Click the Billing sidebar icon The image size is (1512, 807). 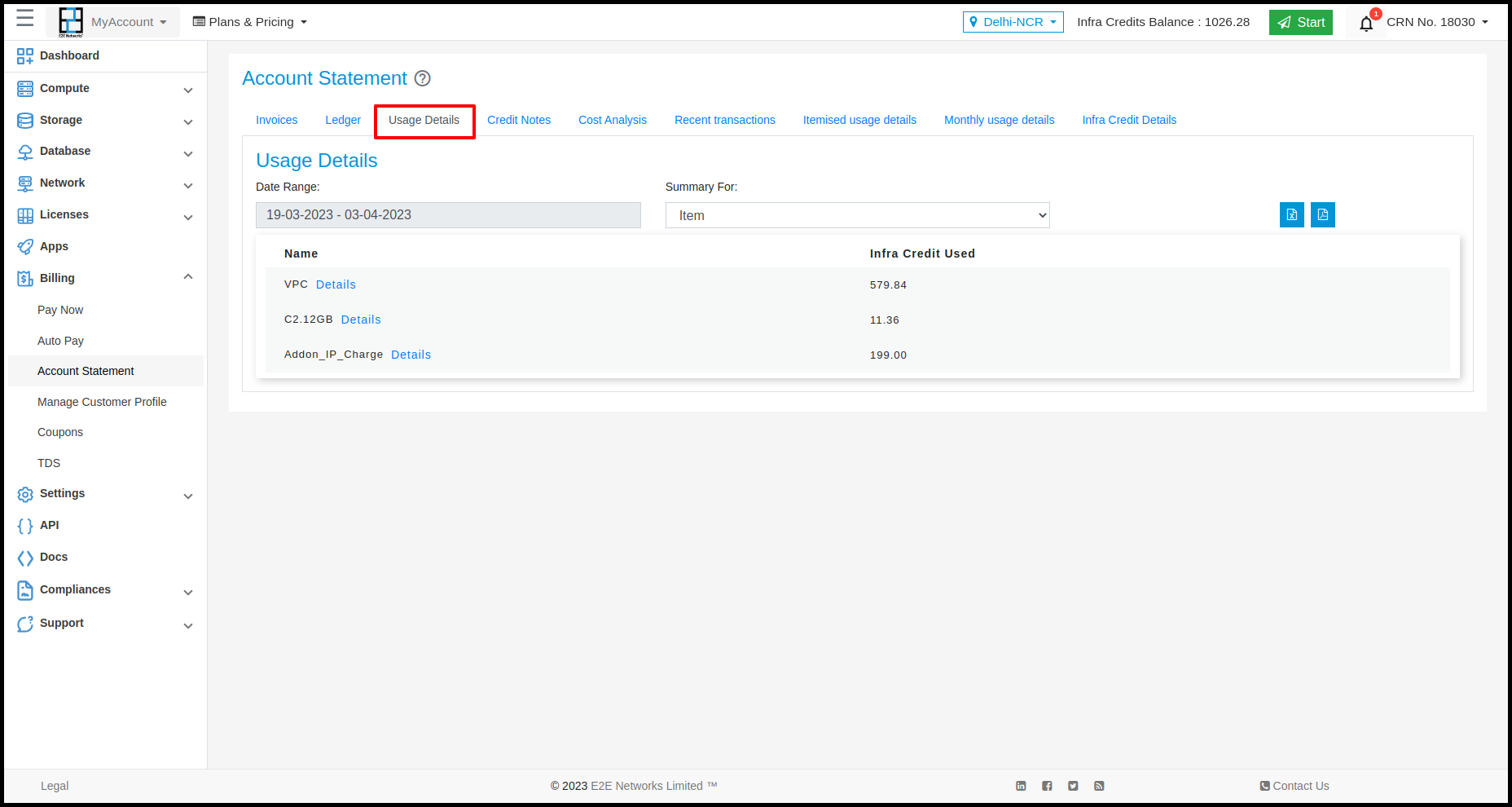click(x=25, y=279)
